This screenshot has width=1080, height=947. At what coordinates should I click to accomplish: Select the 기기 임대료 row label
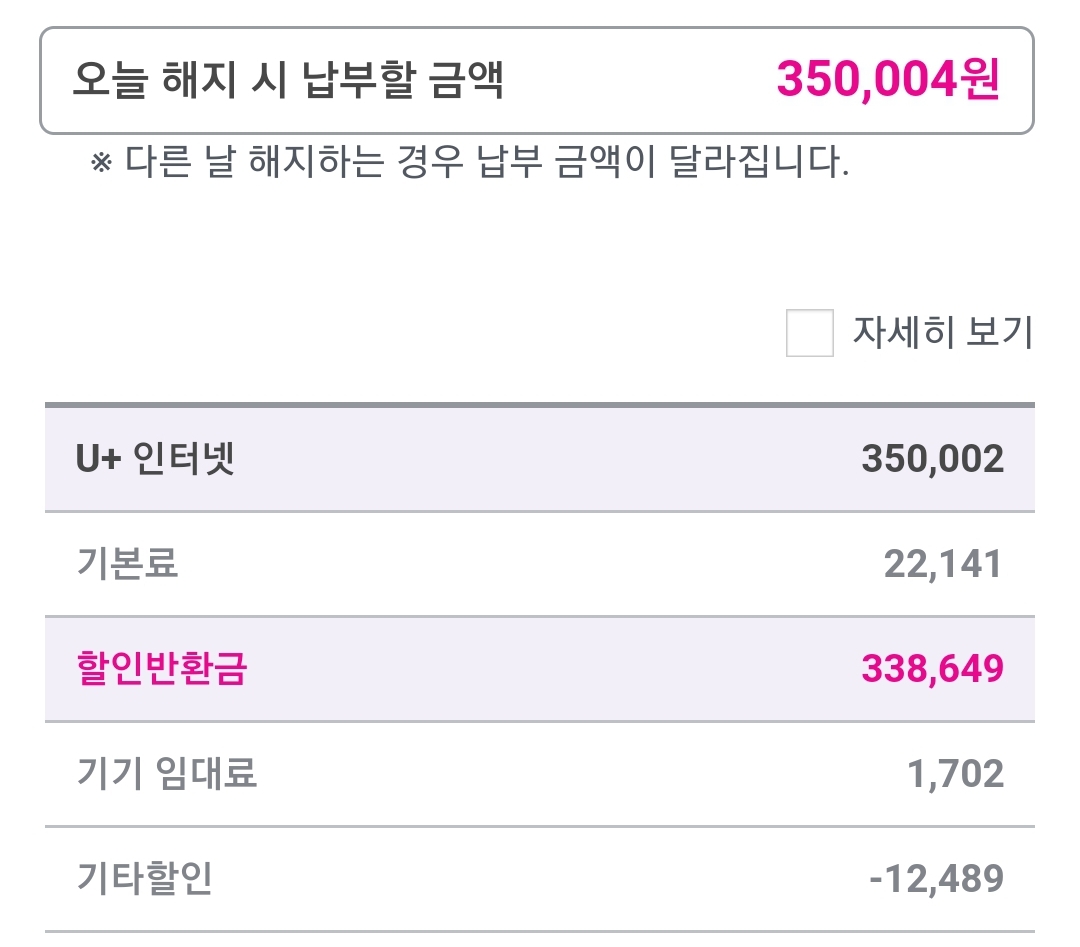point(167,773)
